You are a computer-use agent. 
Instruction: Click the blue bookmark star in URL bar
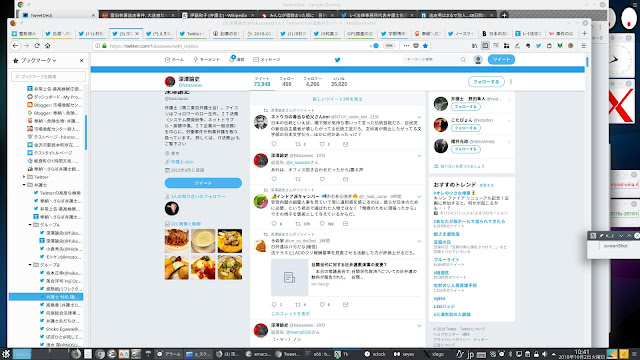coord(425,46)
